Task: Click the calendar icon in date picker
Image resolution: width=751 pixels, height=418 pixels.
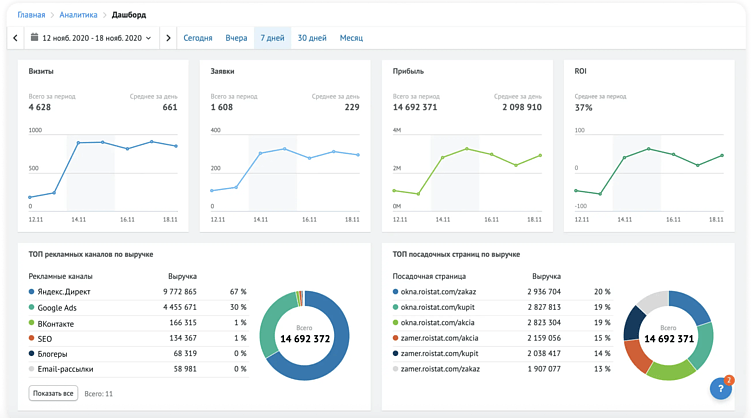Action: pos(34,38)
